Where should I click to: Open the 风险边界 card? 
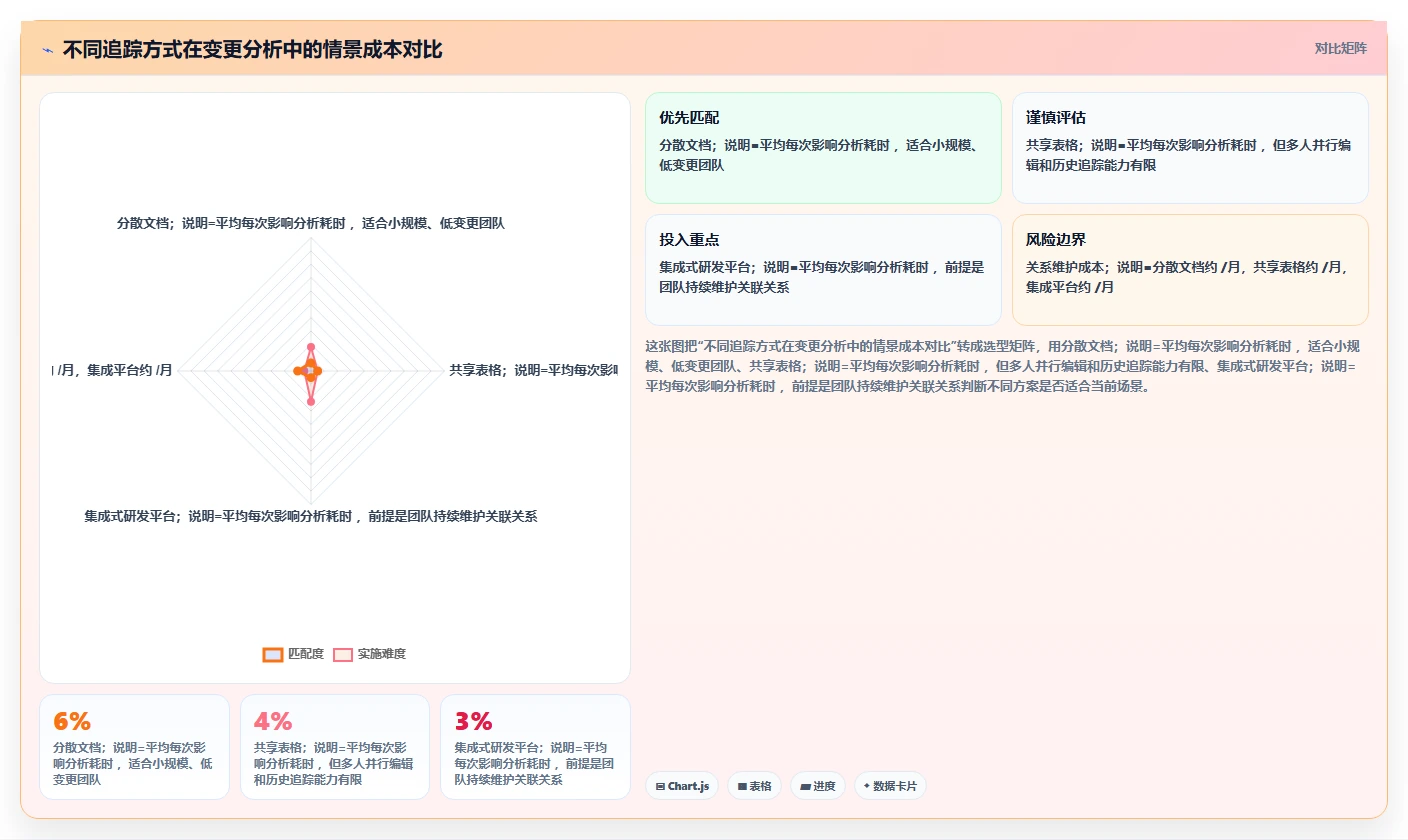(x=1190, y=270)
